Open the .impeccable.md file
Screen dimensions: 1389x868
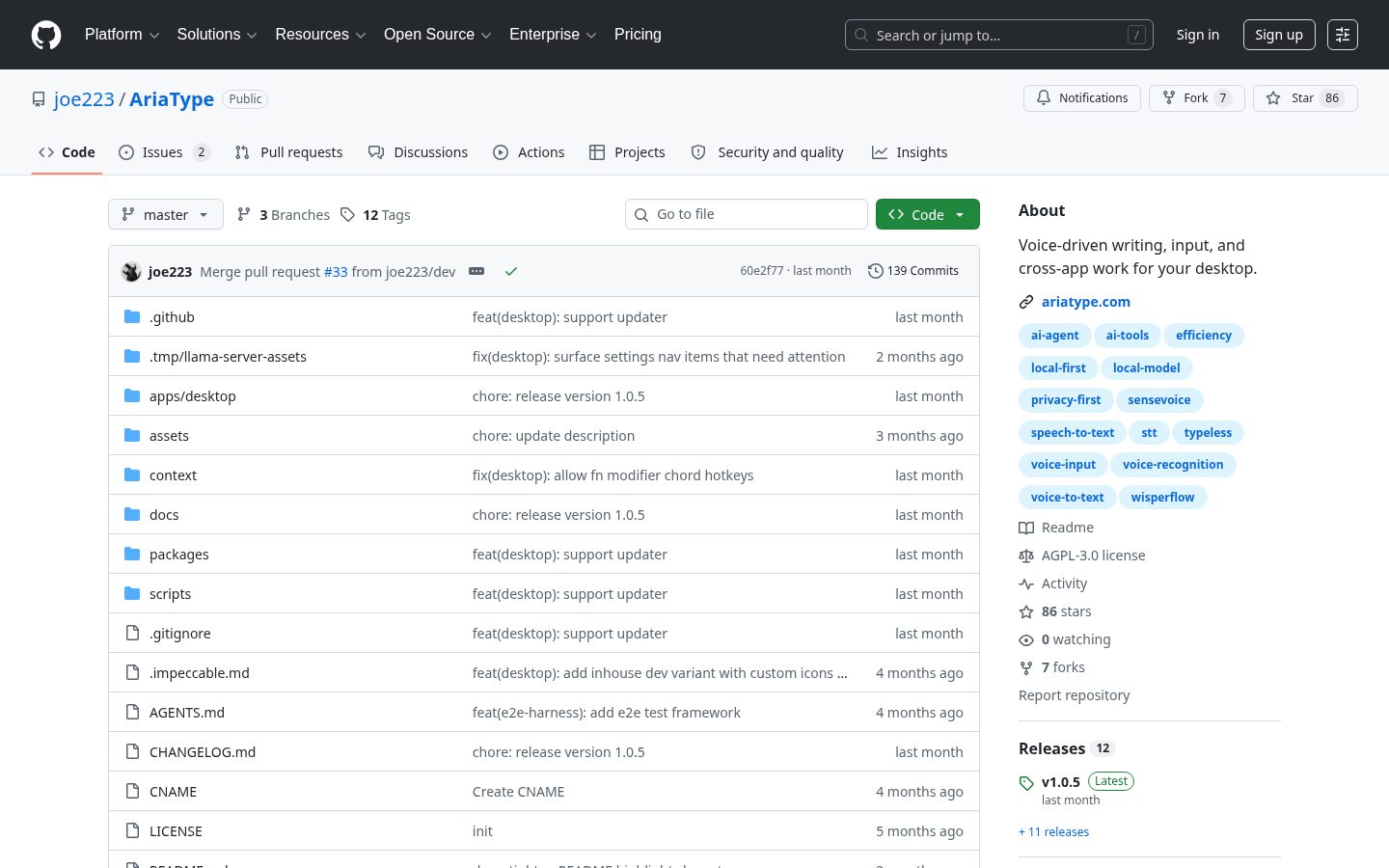coord(200,673)
